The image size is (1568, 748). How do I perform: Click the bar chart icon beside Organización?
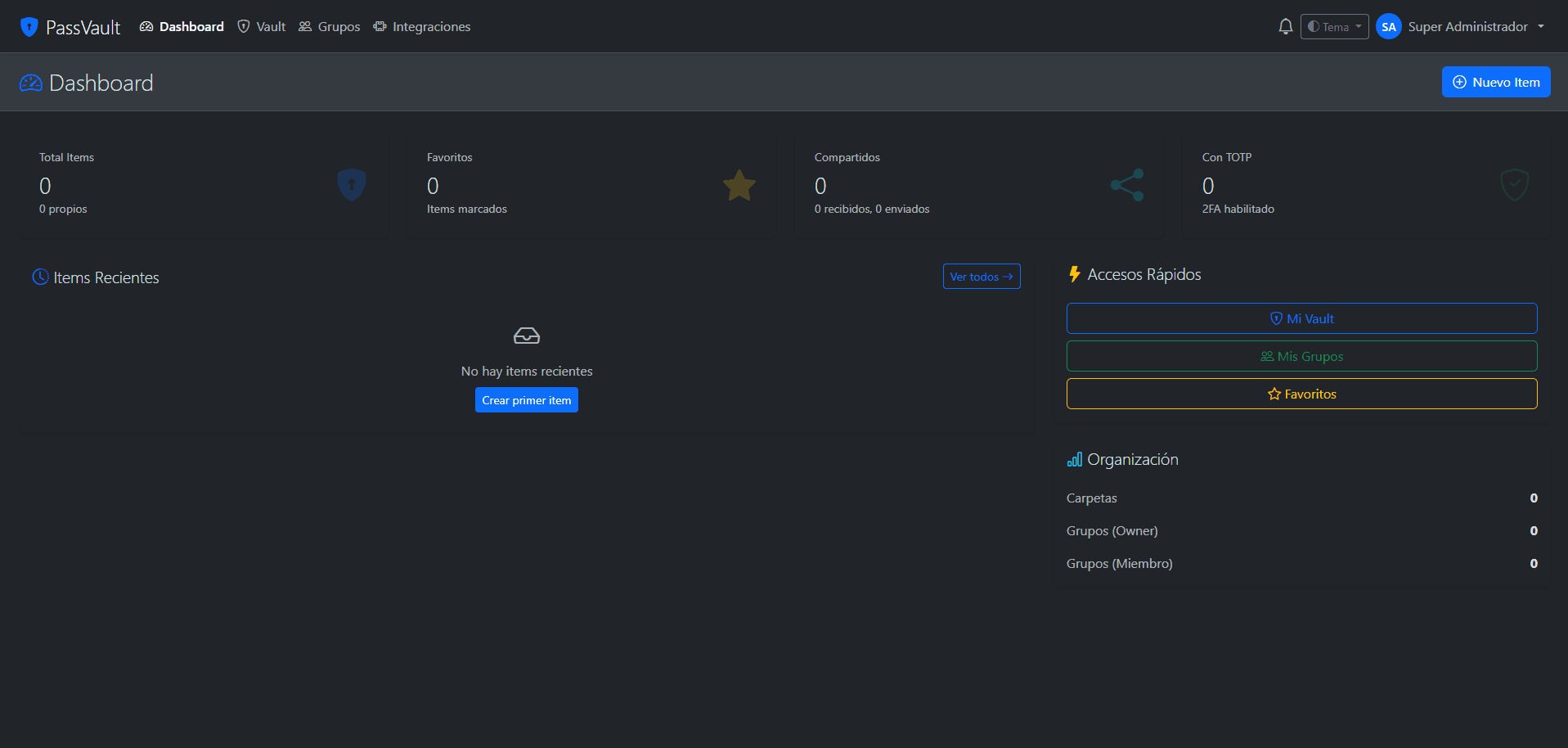point(1075,460)
